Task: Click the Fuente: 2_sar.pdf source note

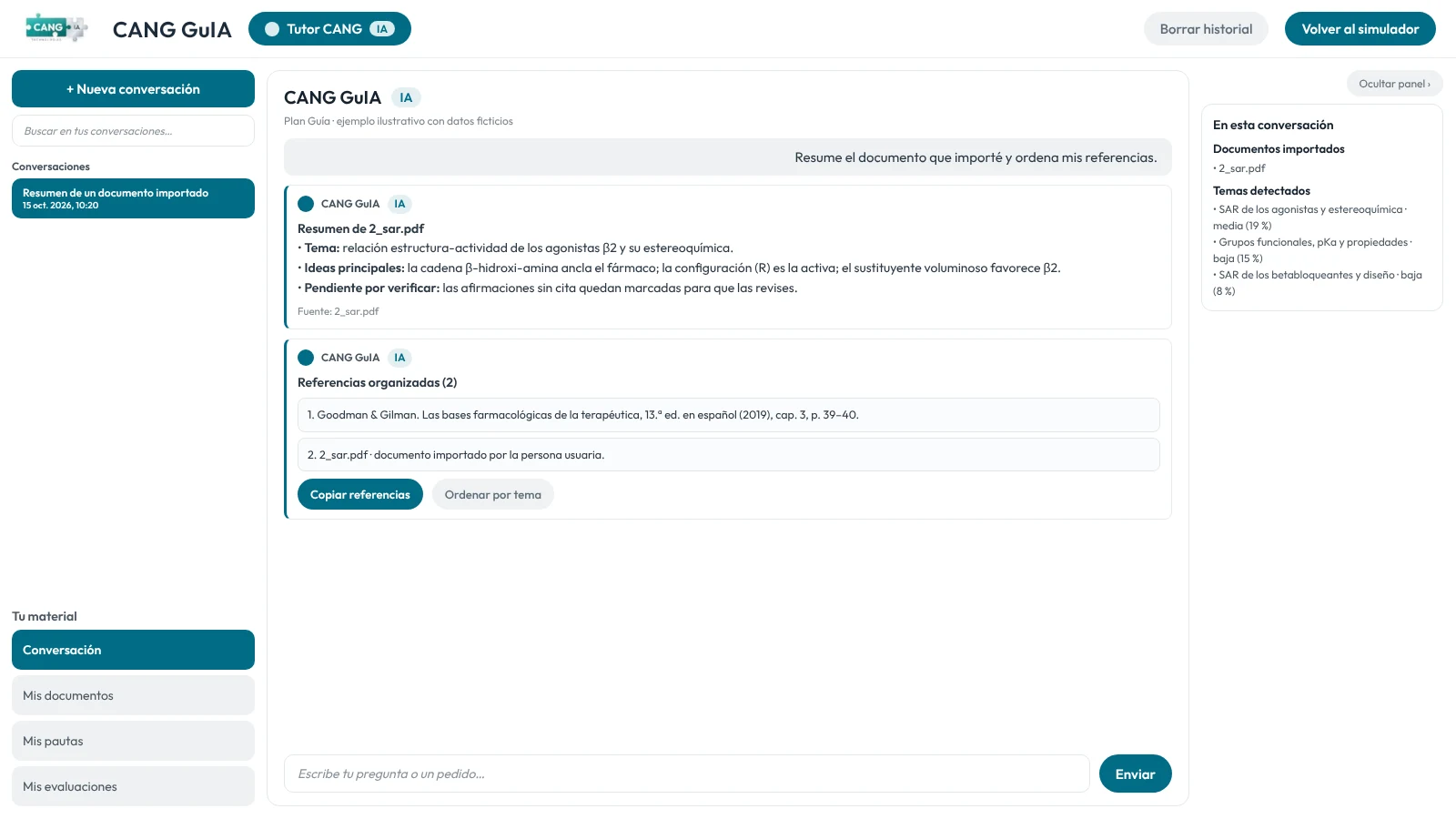Action: pyautogui.click(x=338, y=311)
